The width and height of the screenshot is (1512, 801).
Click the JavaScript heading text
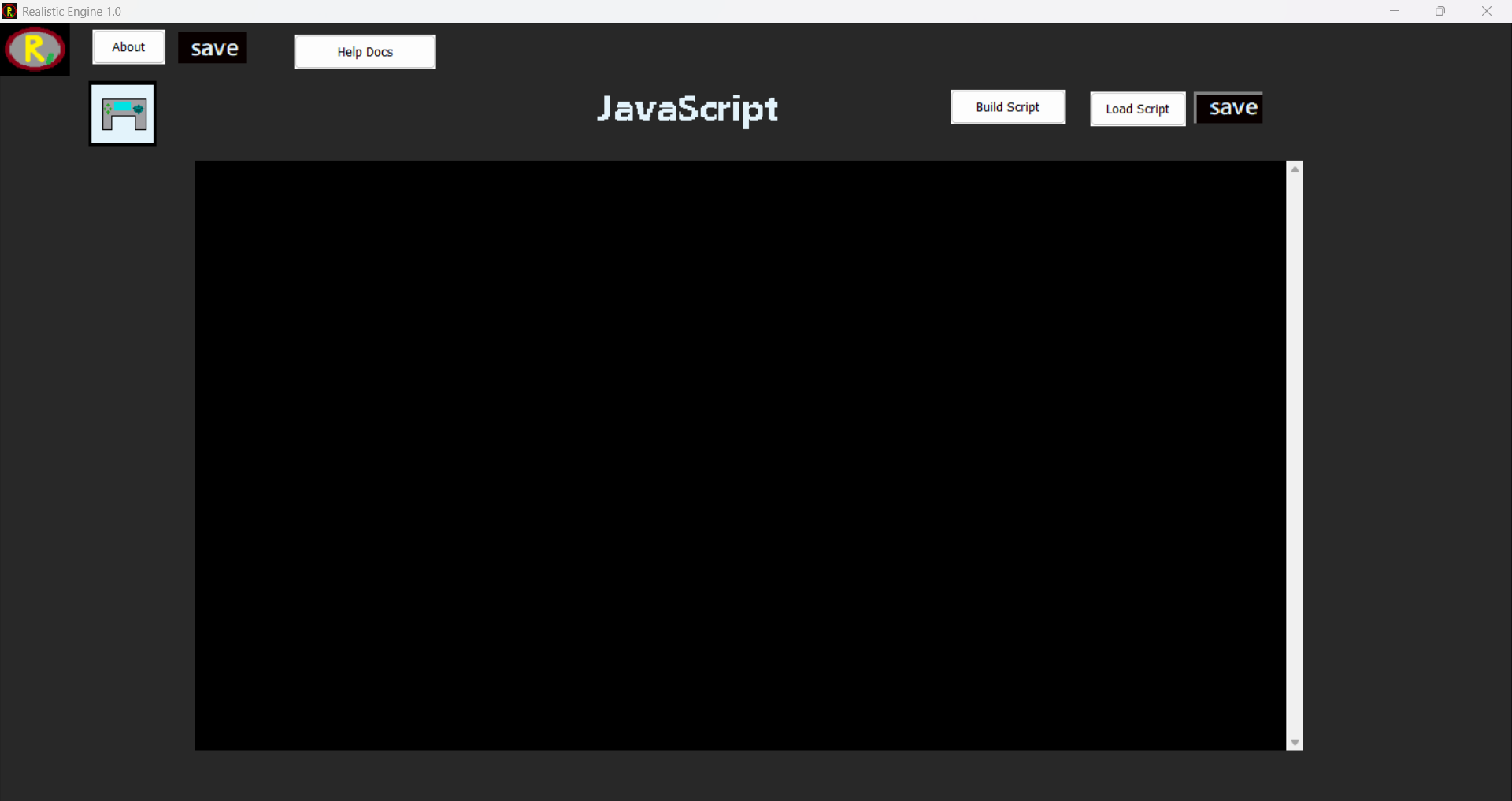(x=687, y=109)
